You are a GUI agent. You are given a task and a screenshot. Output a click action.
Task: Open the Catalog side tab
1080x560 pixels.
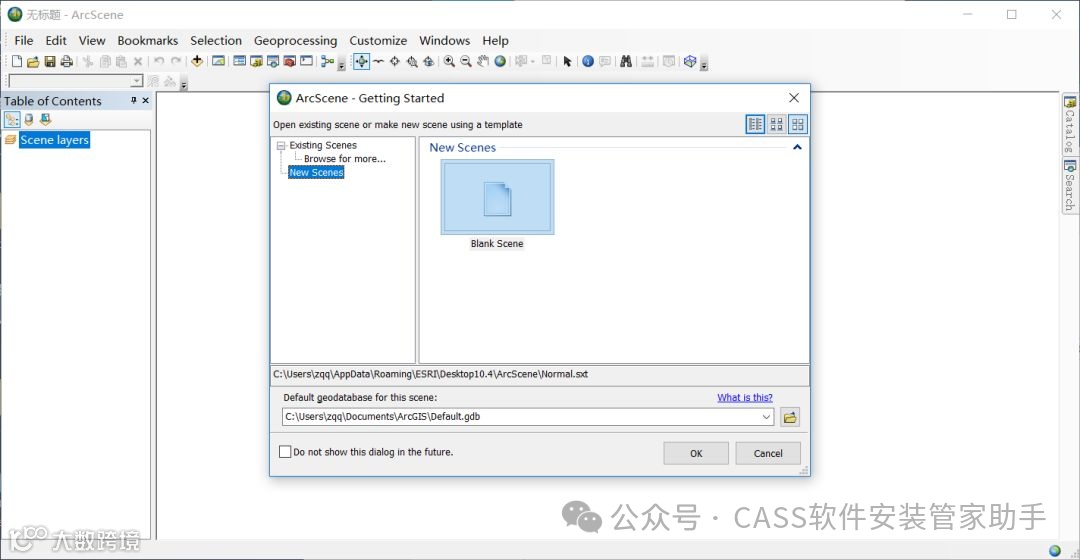[x=1070, y=124]
